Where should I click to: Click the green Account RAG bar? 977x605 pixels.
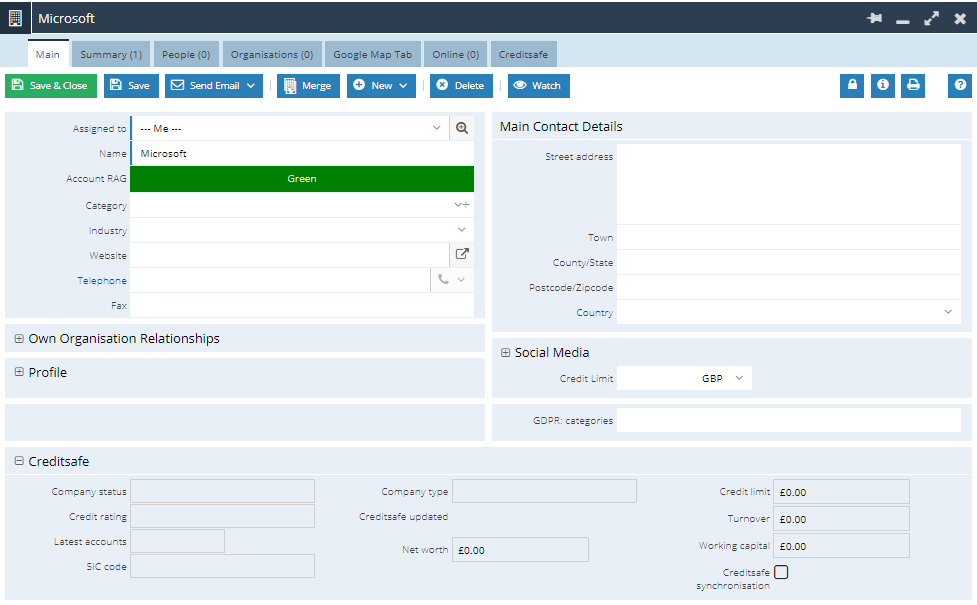click(x=302, y=179)
